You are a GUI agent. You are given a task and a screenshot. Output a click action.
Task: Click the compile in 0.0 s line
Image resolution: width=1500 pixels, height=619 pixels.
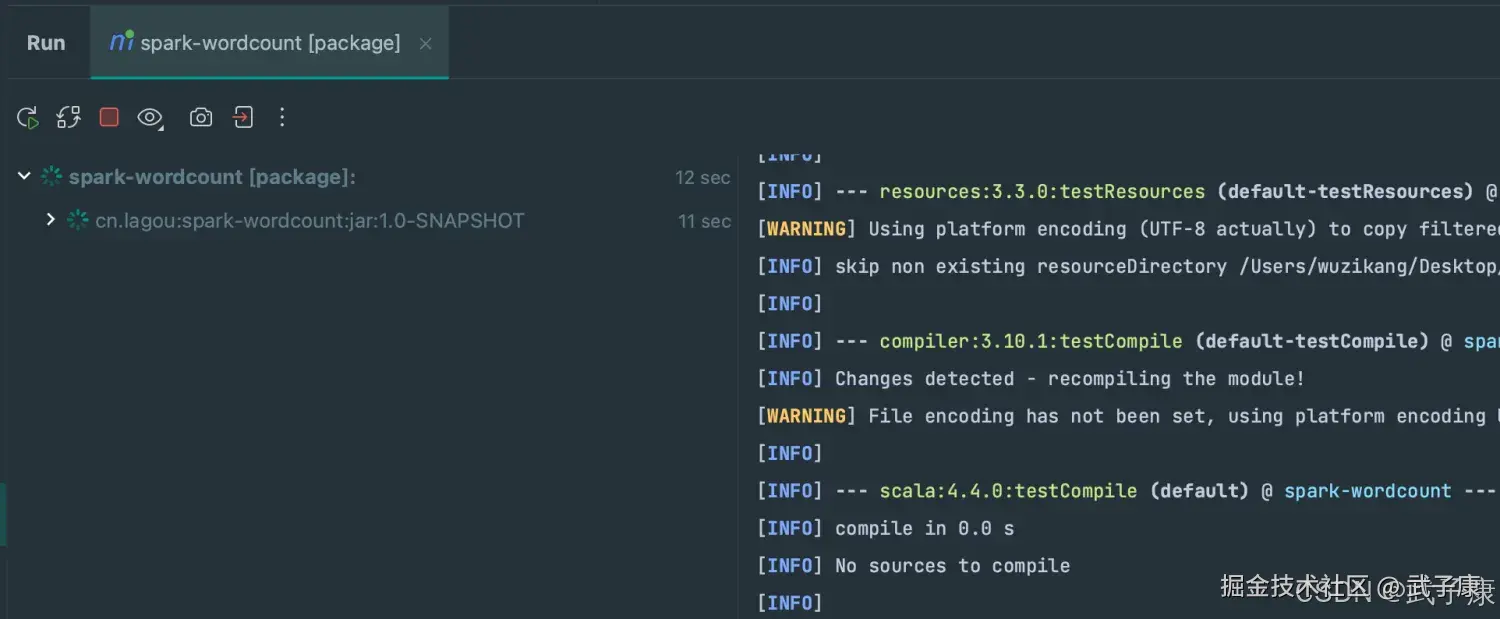pos(886,529)
